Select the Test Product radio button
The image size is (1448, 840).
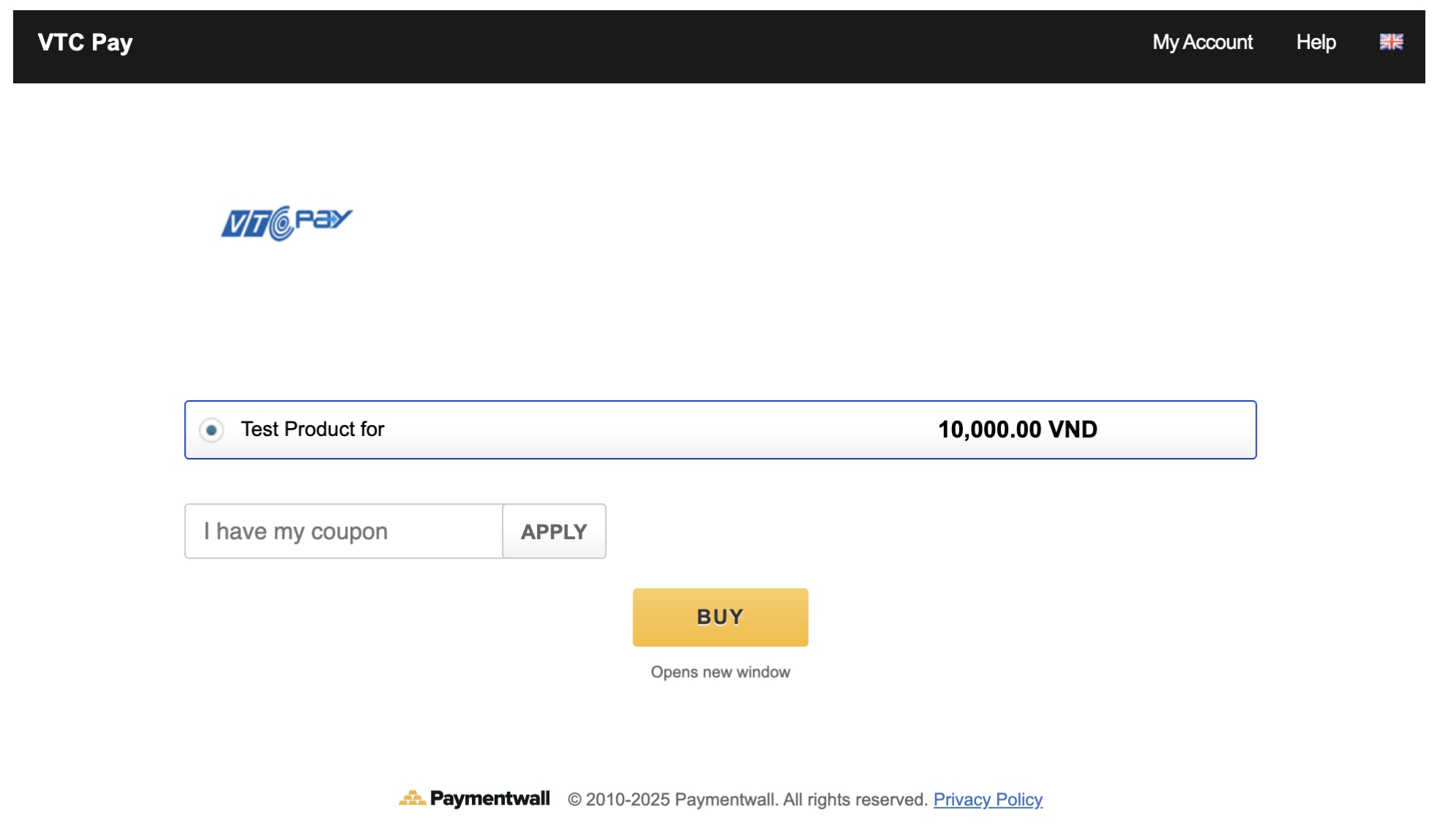(x=212, y=430)
